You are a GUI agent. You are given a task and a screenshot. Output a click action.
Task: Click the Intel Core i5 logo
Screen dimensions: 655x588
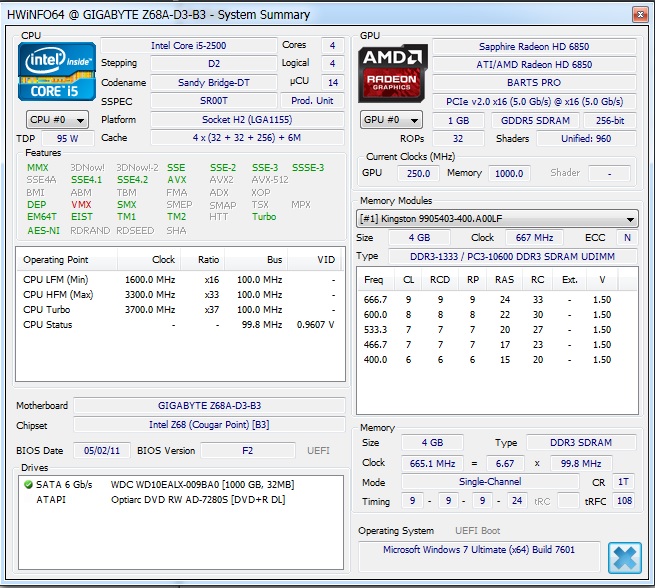pyautogui.click(x=57, y=71)
